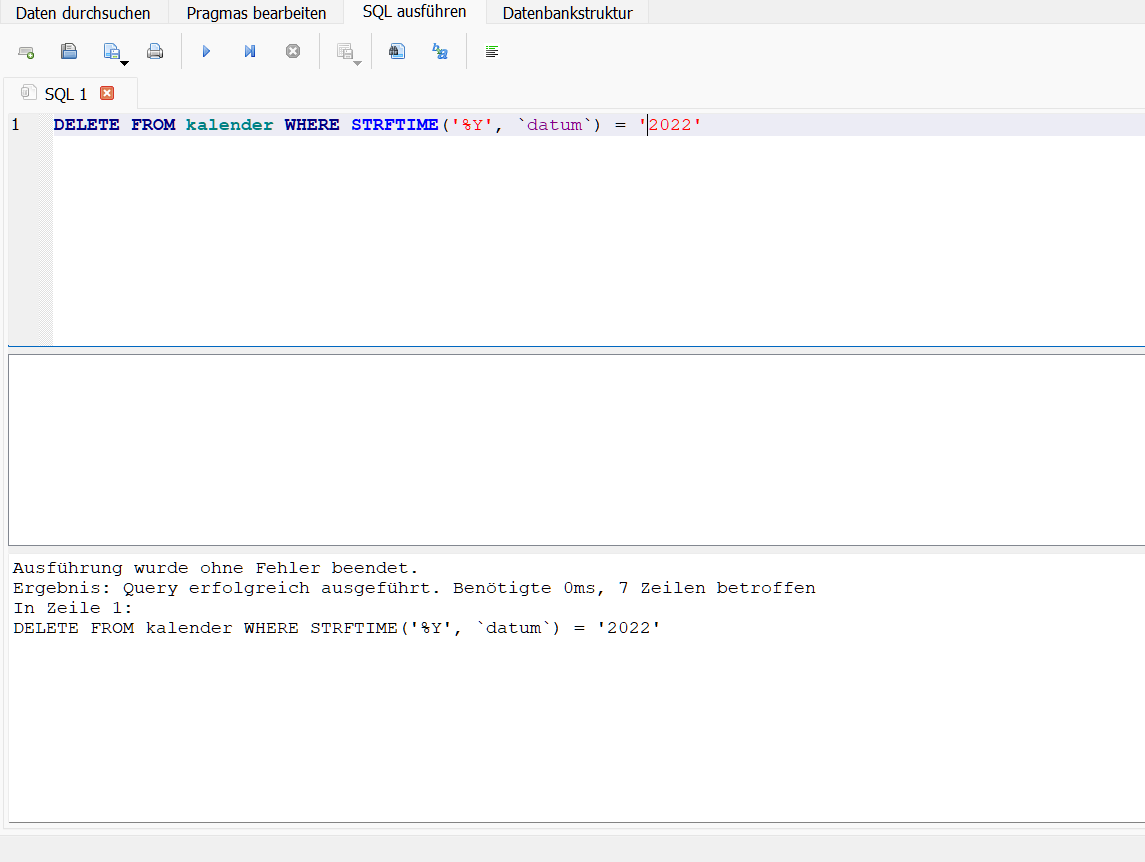This screenshot has width=1145, height=862.
Task: Select the SQL 1 editor tab
Action: coord(65,94)
